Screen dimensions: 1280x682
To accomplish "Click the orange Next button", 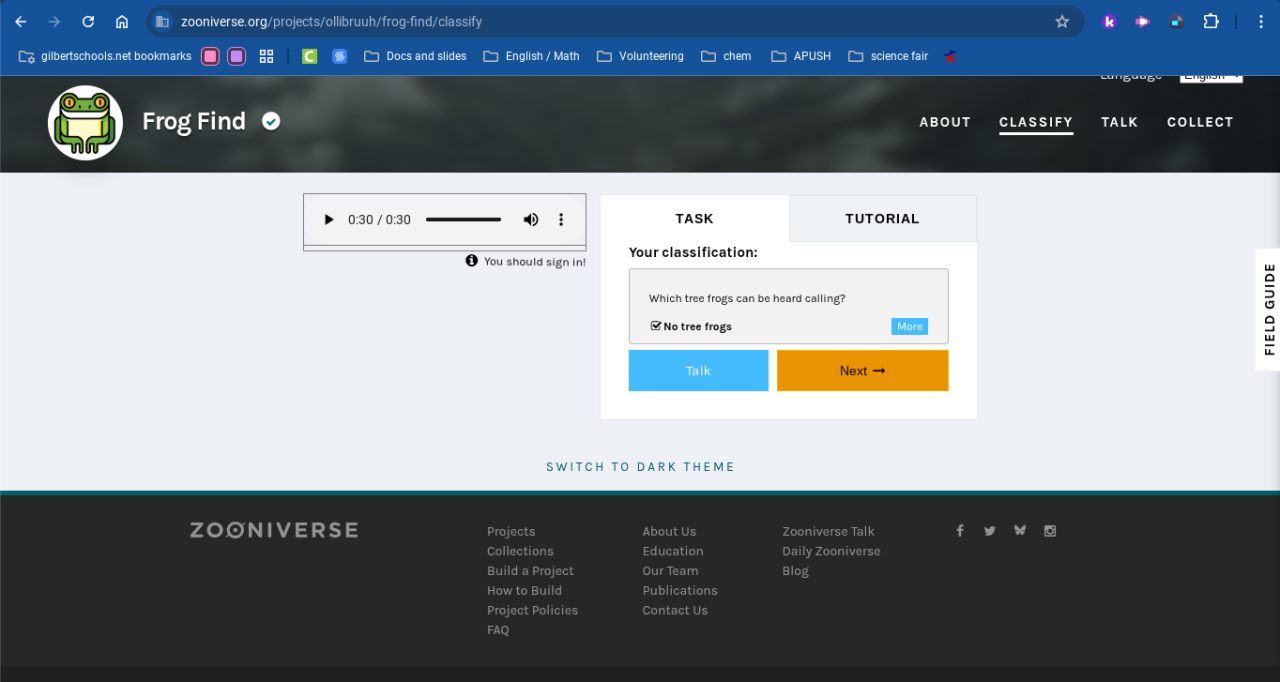I will click(x=862, y=371).
